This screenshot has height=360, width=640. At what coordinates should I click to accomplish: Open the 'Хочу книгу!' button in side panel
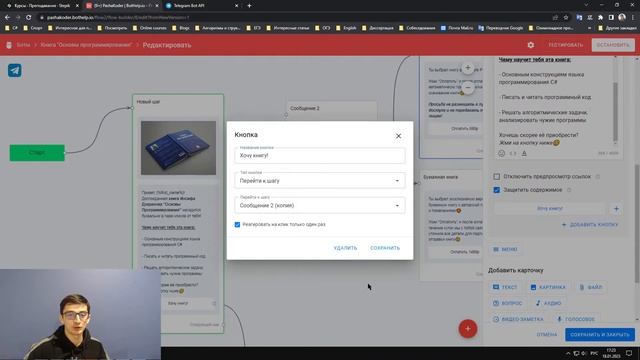[x=550, y=209]
